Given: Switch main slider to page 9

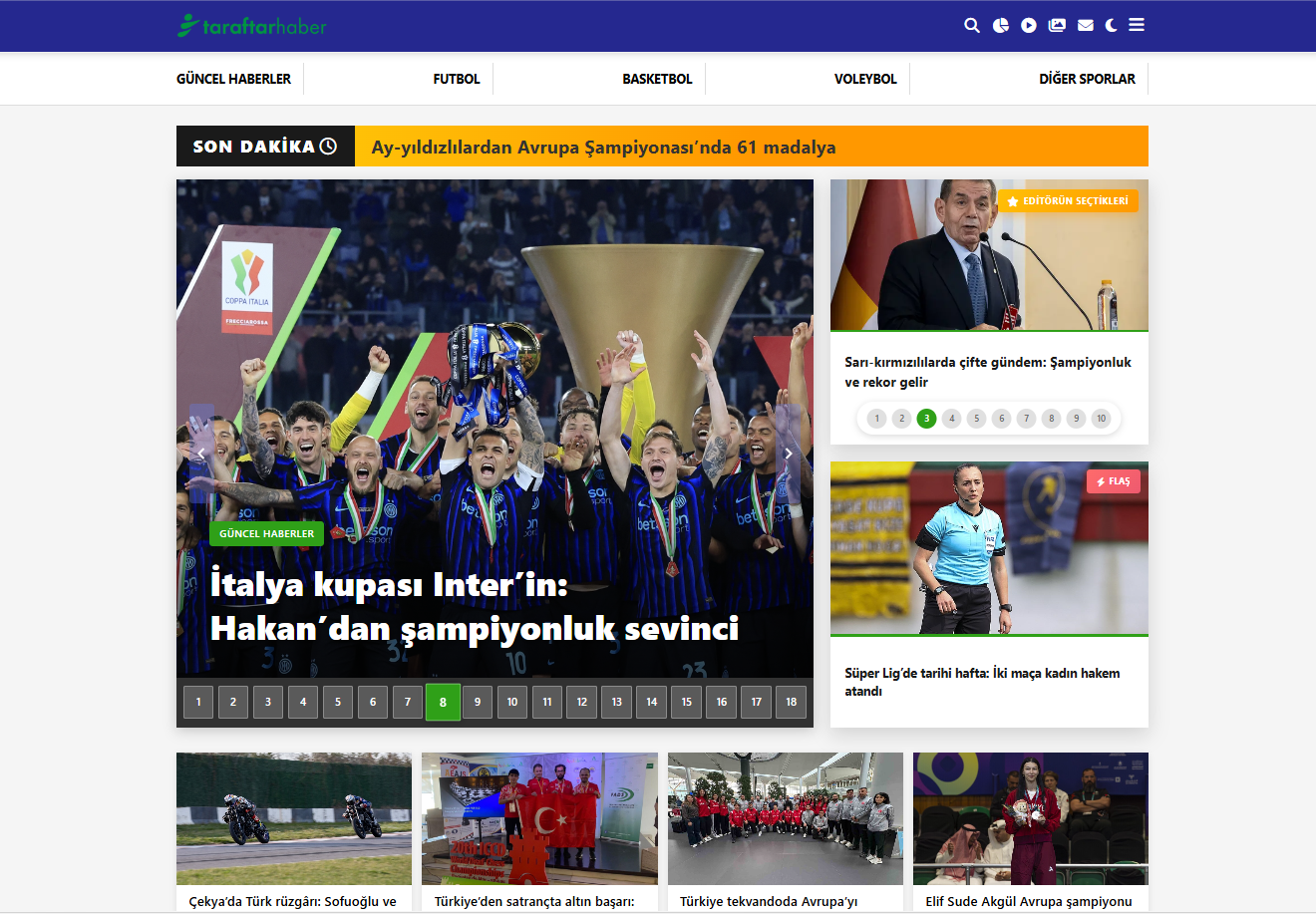Looking at the screenshot, I should pos(478,702).
